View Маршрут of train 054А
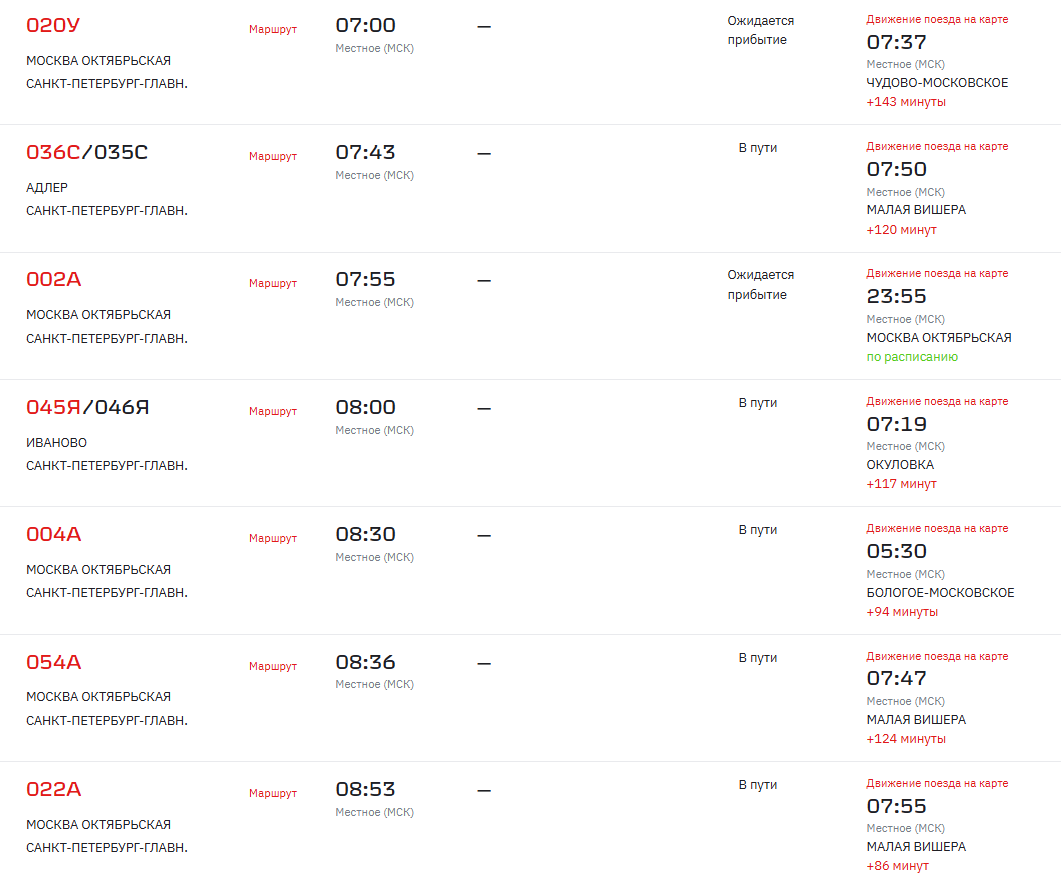This screenshot has width=1061, height=885. (272, 666)
